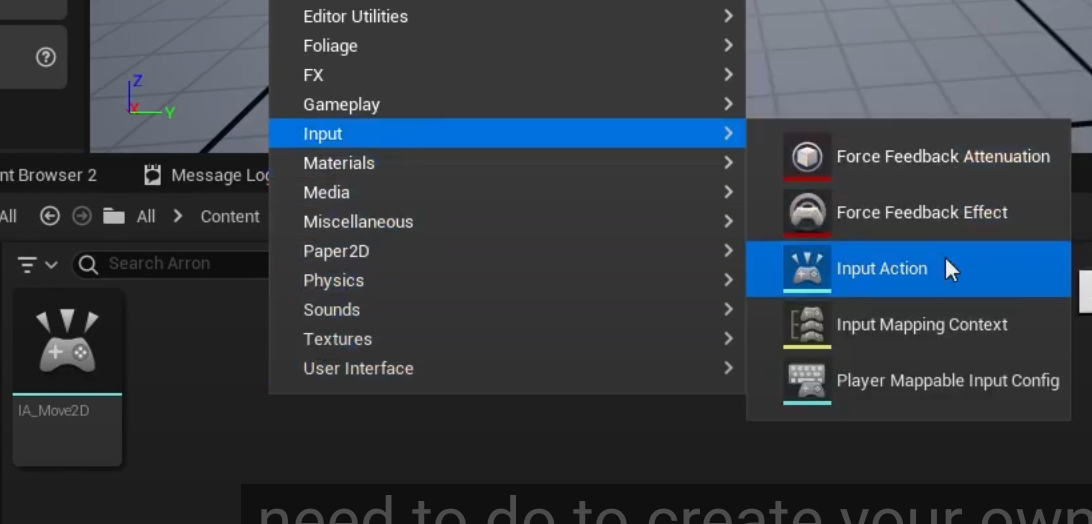This screenshot has height=524, width=1092.
Task: Open the User Interface submenu
Action: [507, 369]
